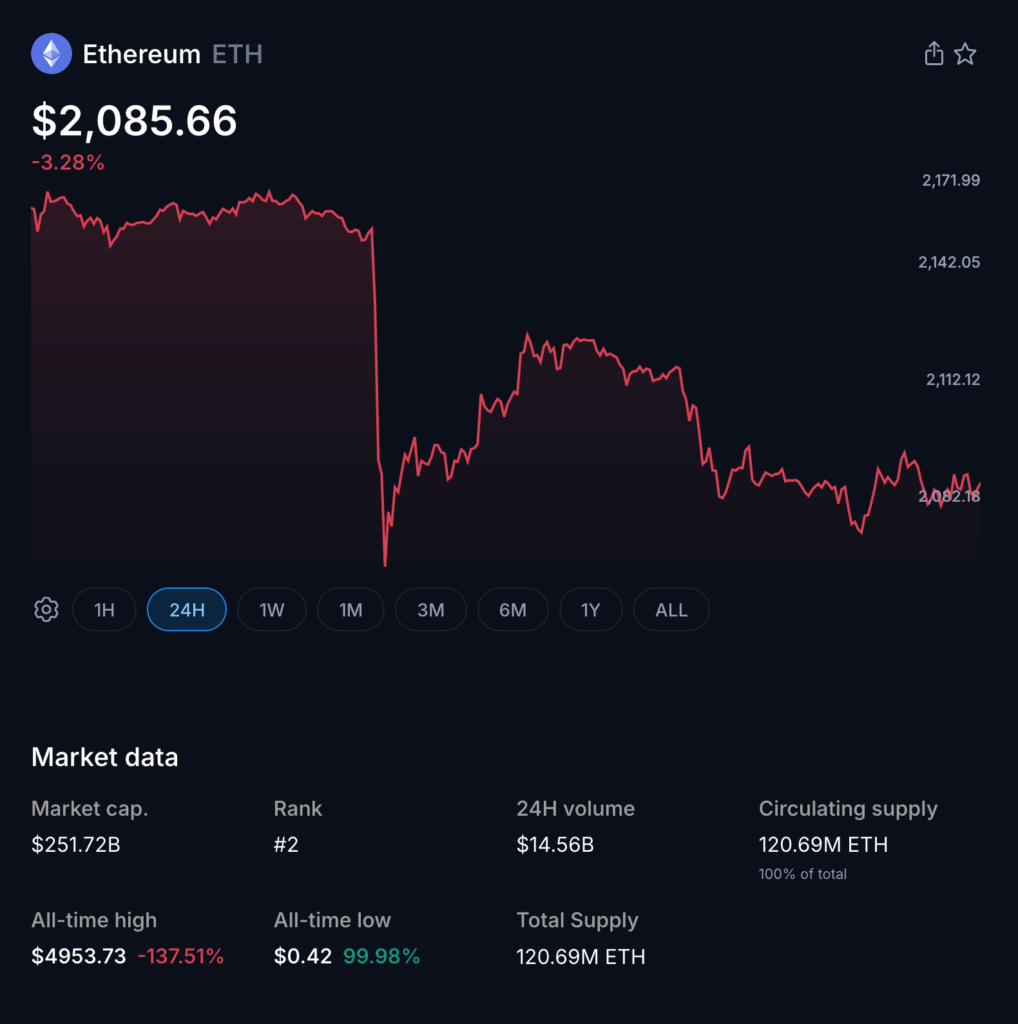Select the -3.28% change percentage
The height and width of the screenshot is (1024, 1018).
click(x=67, y=162)
